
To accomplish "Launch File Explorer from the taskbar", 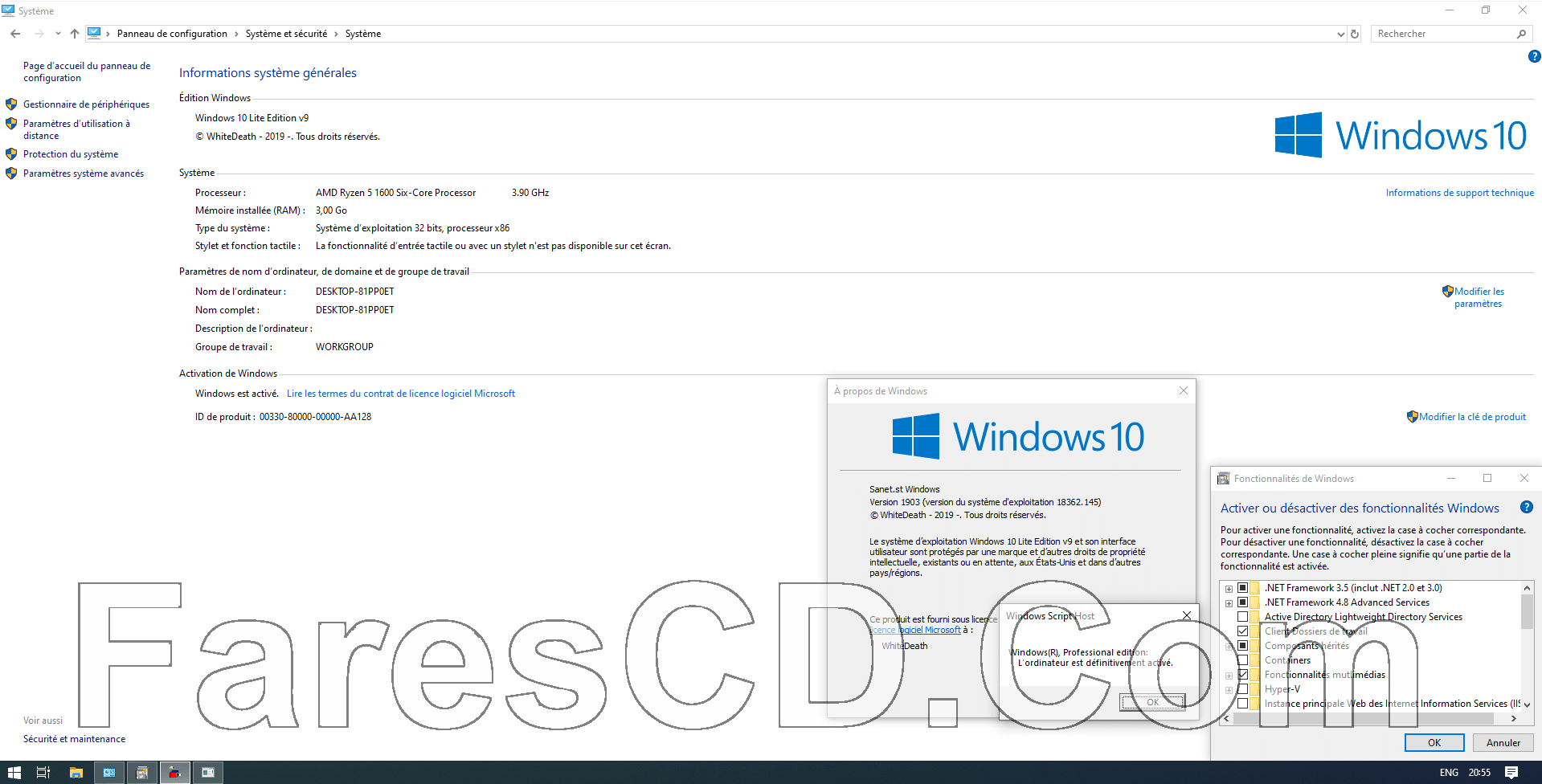I will tap(76, 773).
